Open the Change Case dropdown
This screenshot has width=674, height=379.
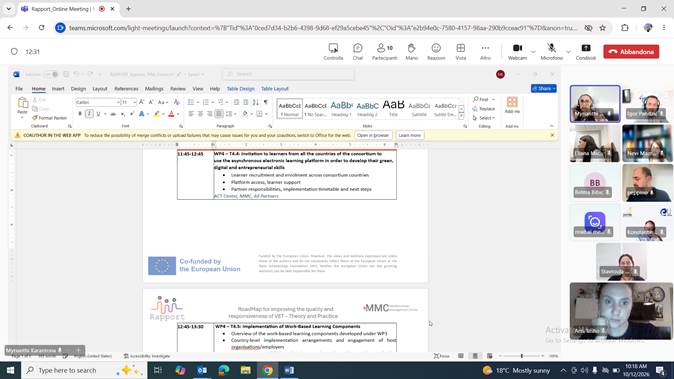coord(162,102)
